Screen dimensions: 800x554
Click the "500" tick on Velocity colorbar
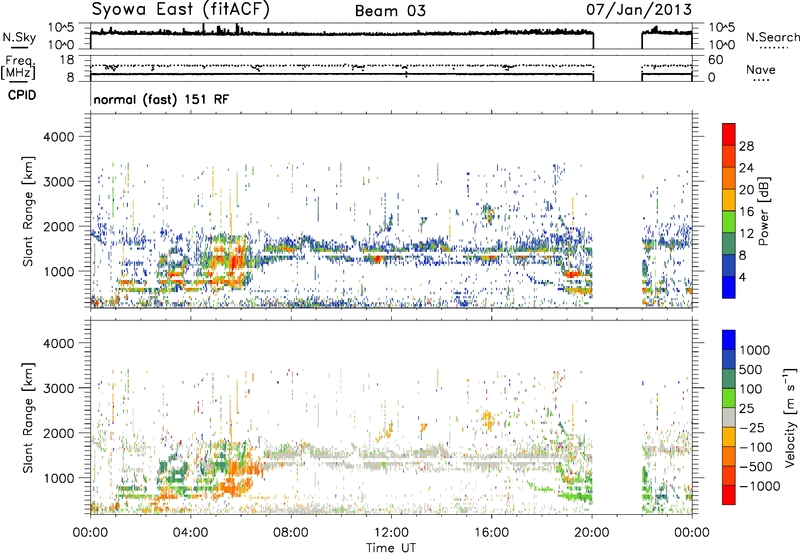(x=751, y=370)
